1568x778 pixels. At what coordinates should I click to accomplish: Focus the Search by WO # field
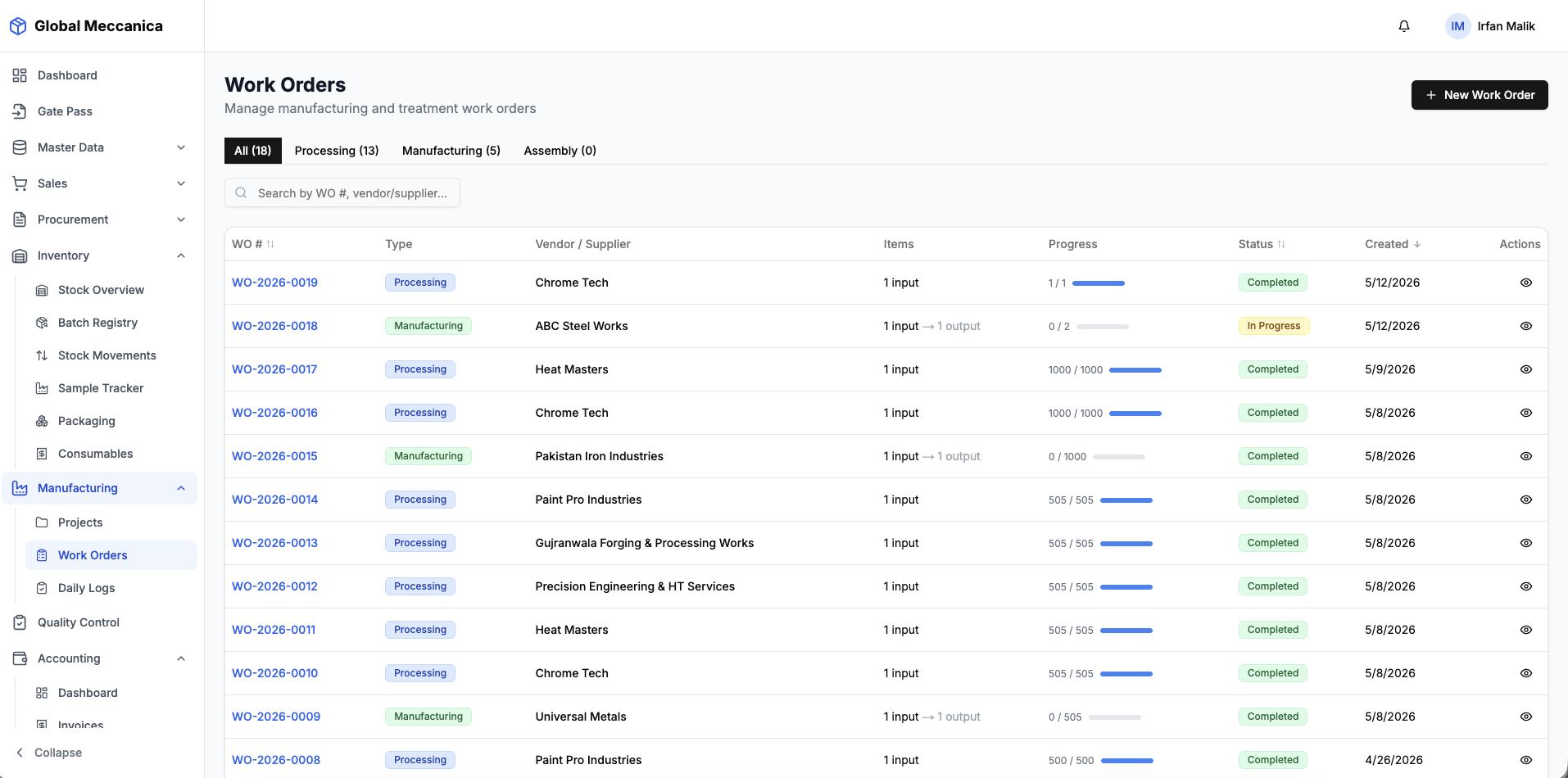coord(342,193)
